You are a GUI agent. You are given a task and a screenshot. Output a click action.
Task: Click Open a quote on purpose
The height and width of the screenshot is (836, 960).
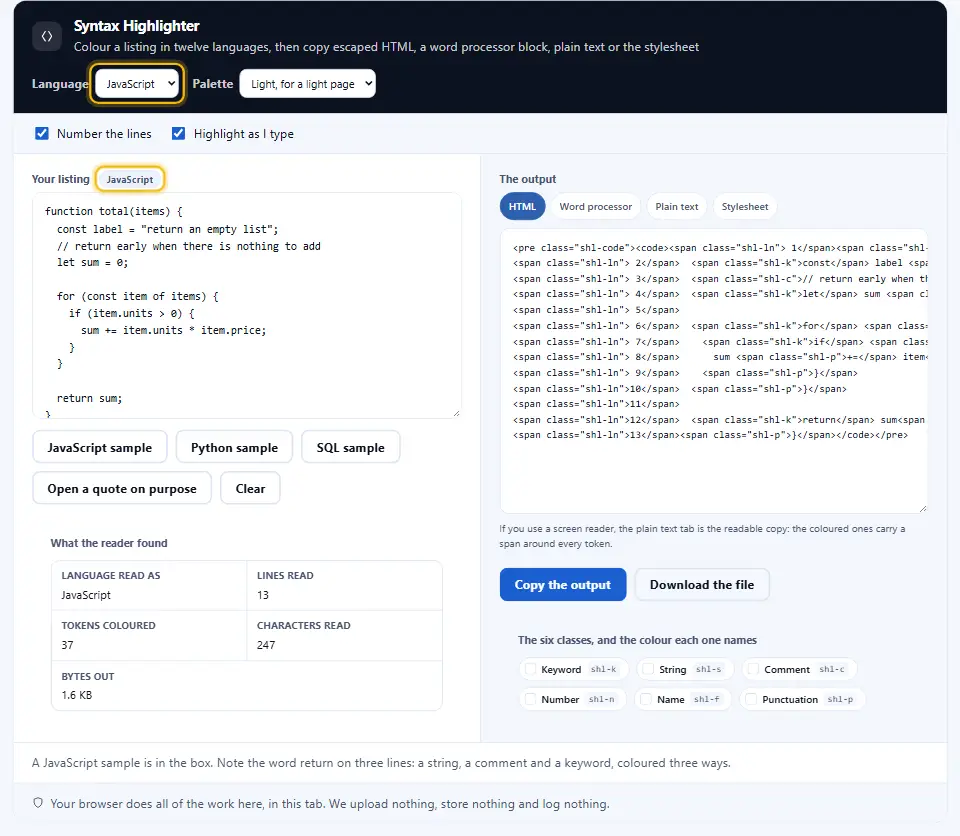pos(122,488)
